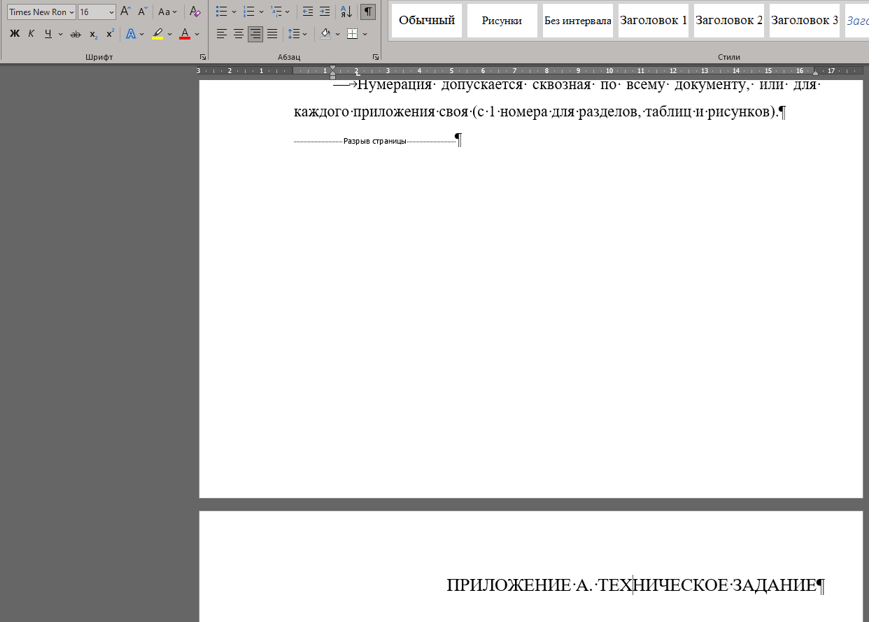The image size is (872, 622).
Task: Toggle paragraph marks display
Action: point(368,12)
